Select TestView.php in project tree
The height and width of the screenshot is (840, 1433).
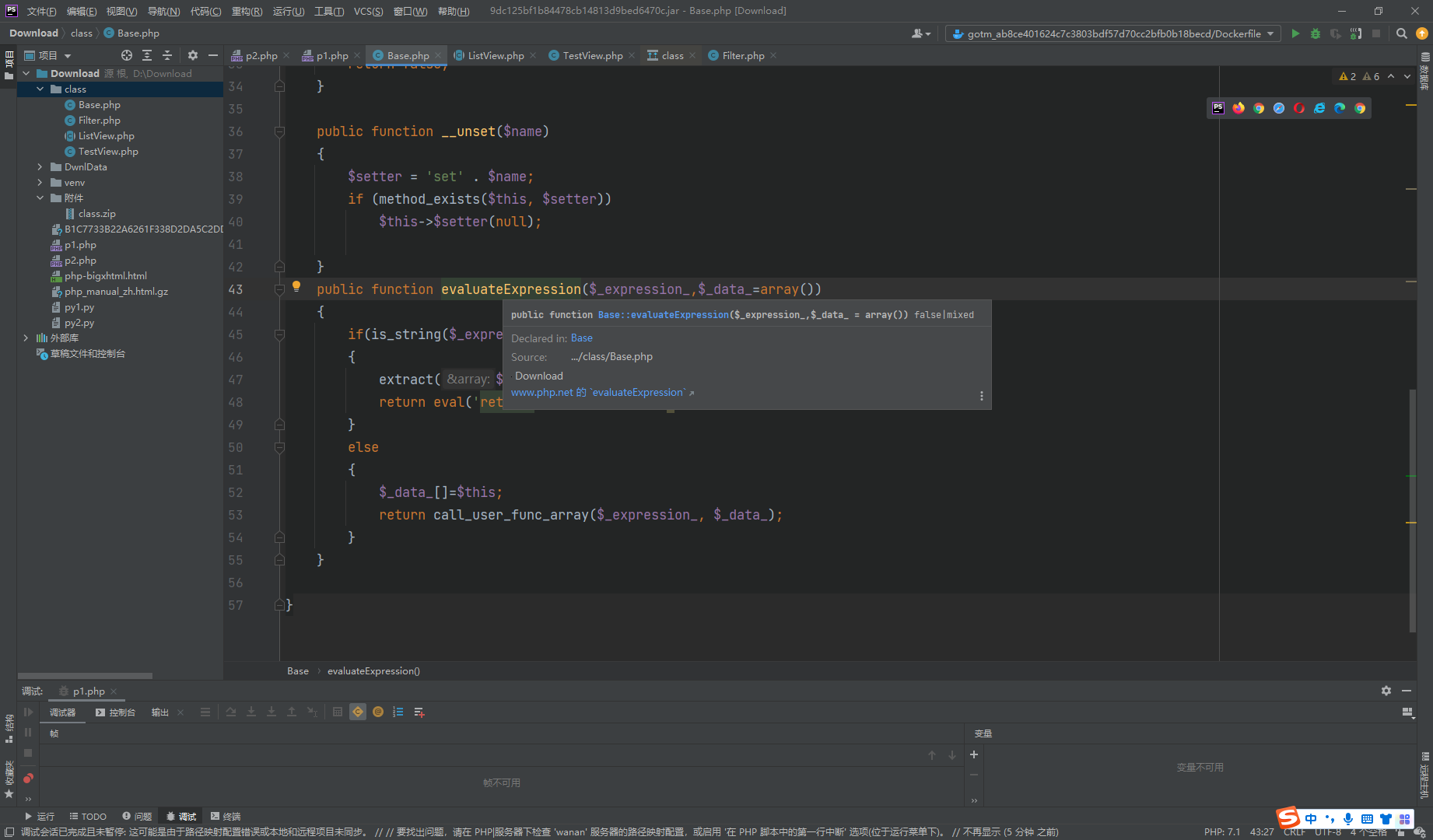(x=108, y=152)
